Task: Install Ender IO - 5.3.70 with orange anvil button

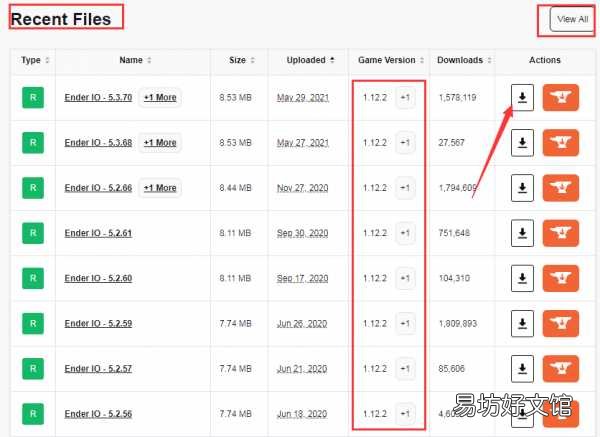Action: [561, 98]
